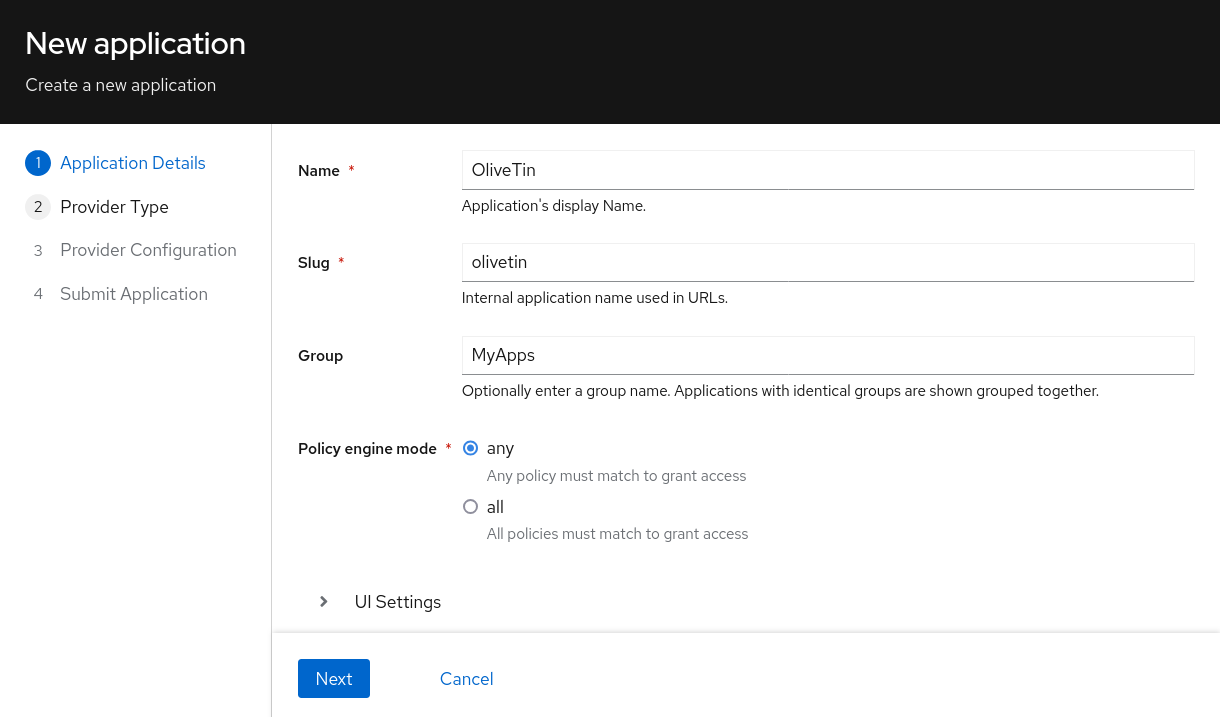This screenshot has width=1221, height=717.
Task: Go to the Provider Type step
Action: (x=114, y=207)
